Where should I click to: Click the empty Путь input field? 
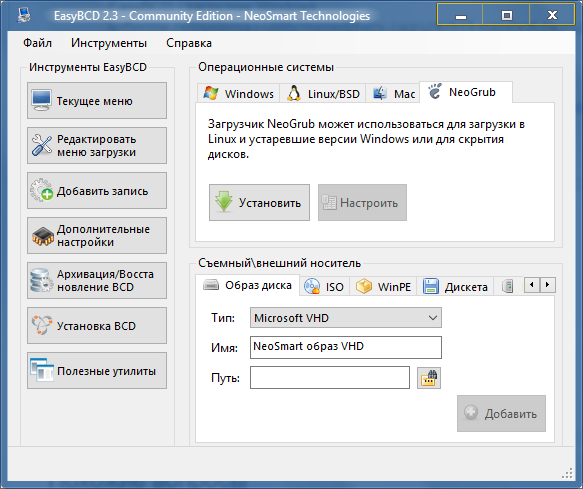pyautogui.click(x=330, y=377)
